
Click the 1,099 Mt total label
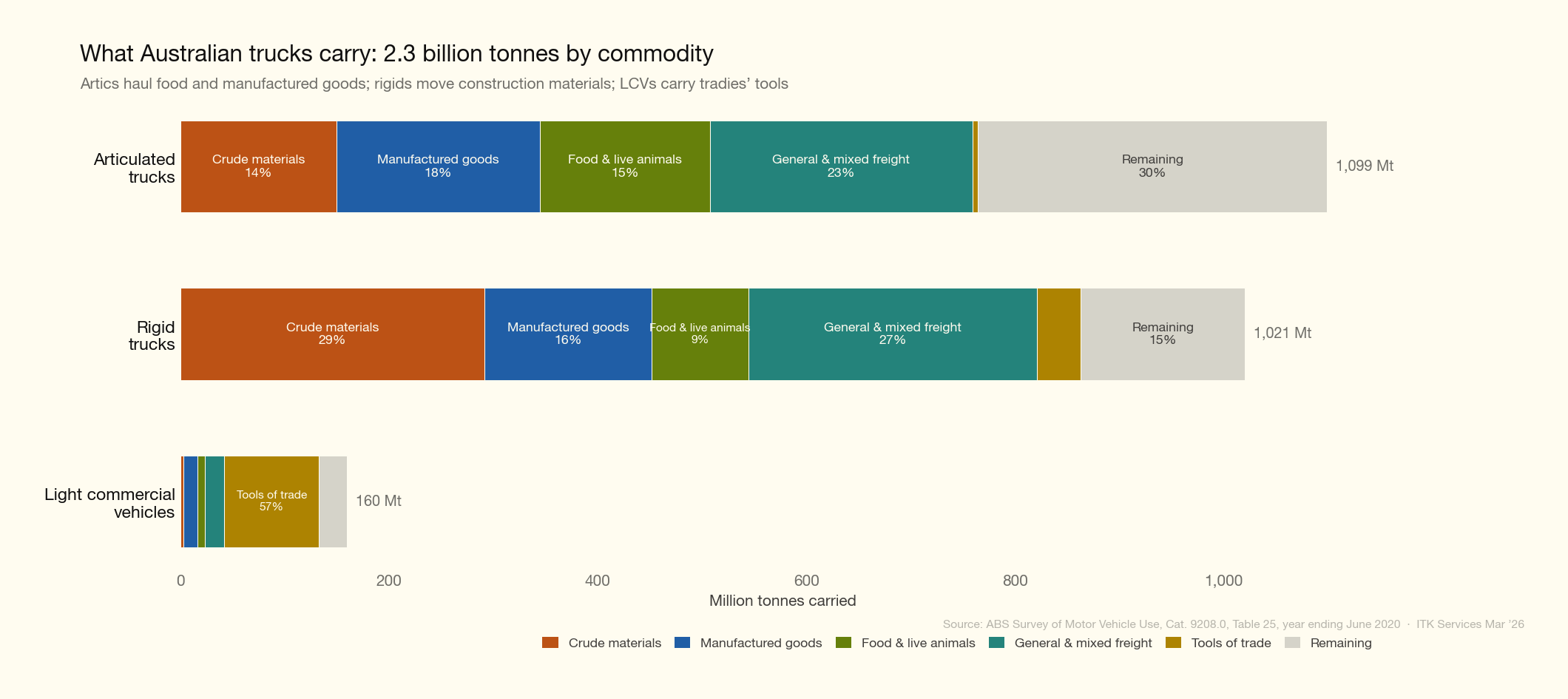(x=1364, y=166)
